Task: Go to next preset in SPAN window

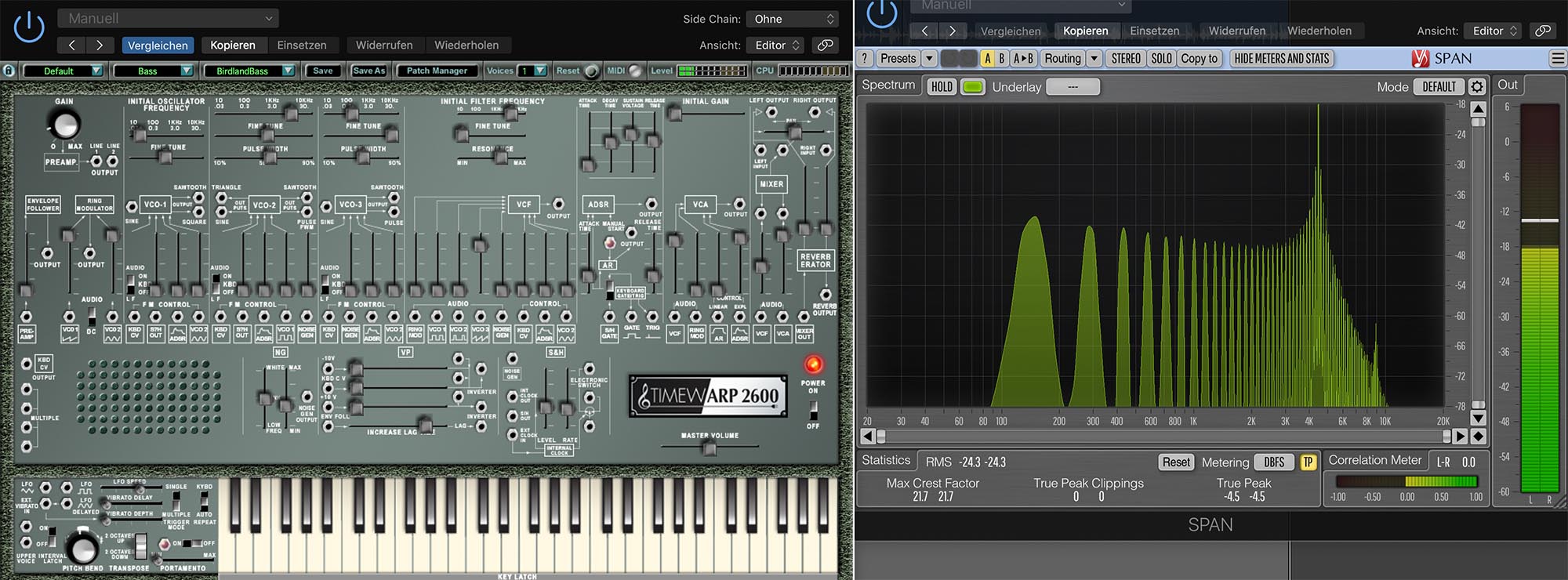Action: coord(953,31)
